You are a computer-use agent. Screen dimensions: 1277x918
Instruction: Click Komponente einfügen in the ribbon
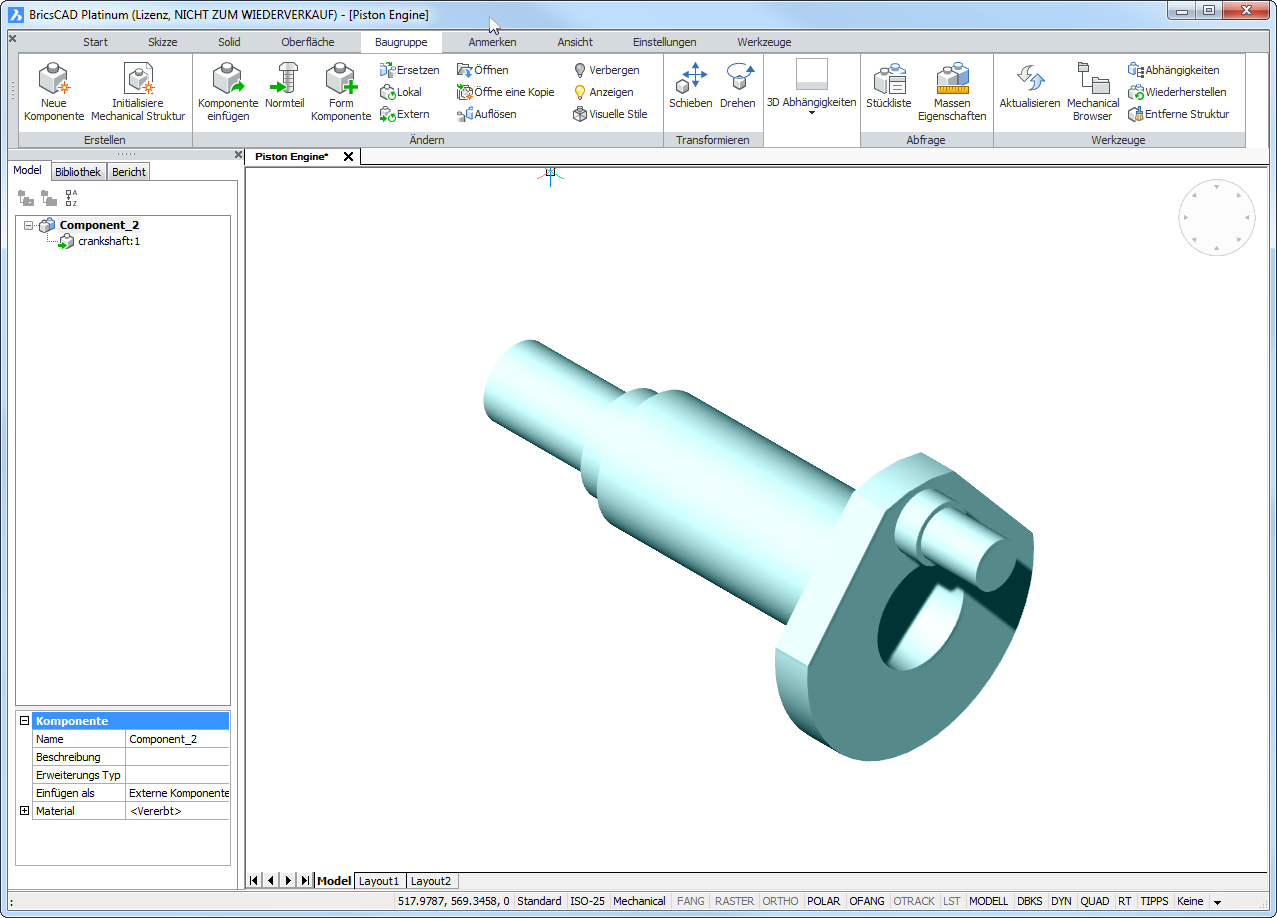(x=228, y=80)
